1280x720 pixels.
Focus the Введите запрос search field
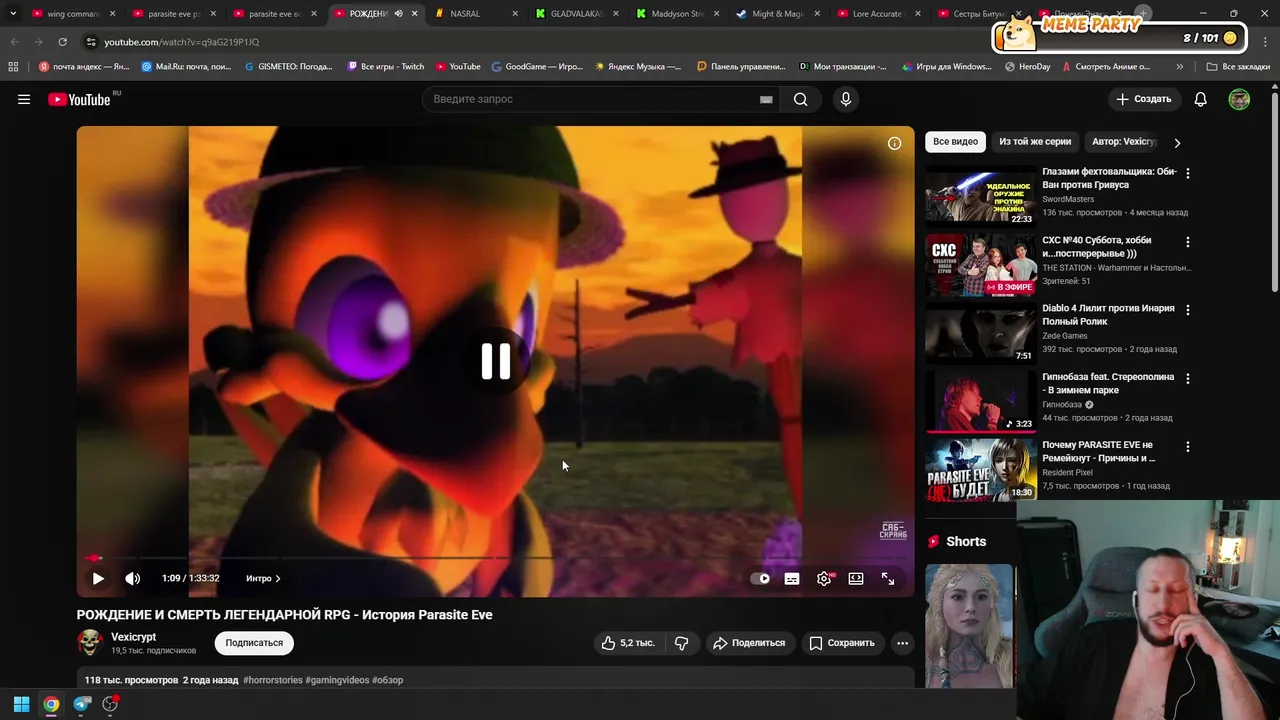tap(590, 99)
